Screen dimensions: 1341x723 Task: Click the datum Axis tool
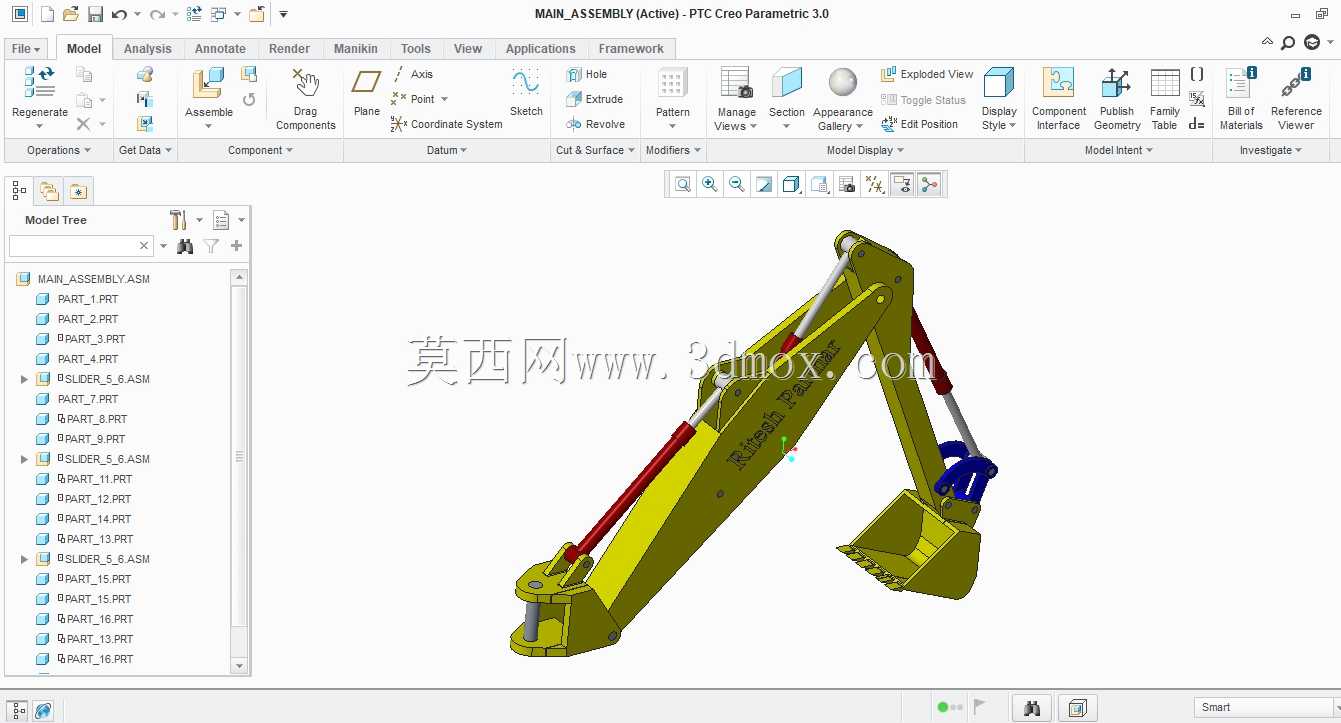412,74
